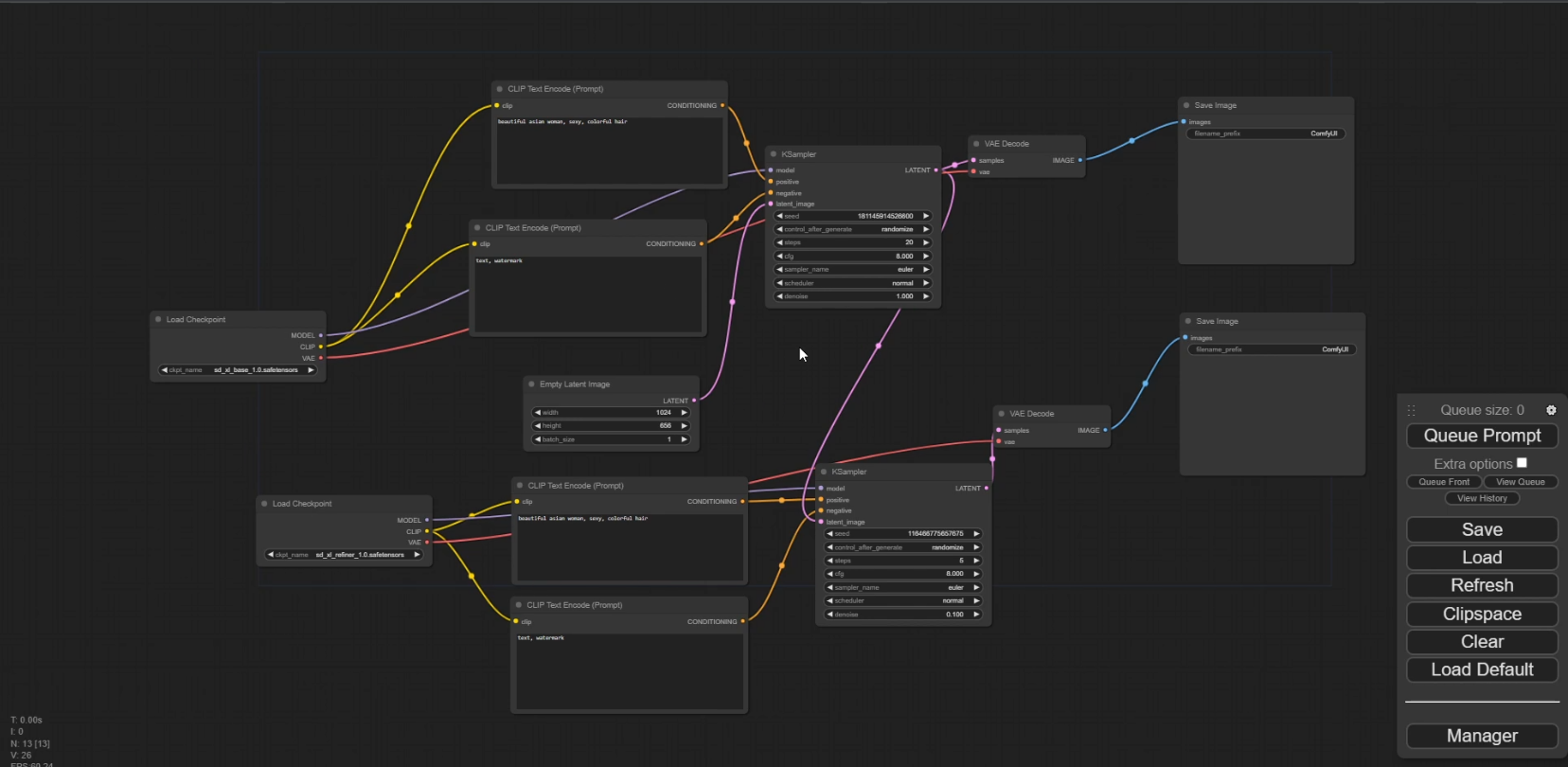Decrease width 1024 with left arrow
This screenshot has width=1568, height=767.
tap(538, 413)
